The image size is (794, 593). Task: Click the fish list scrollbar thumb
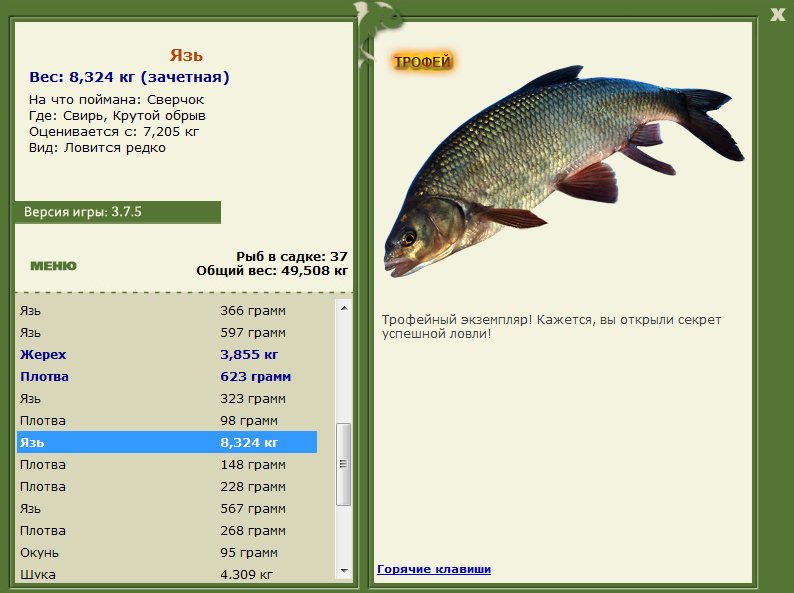point(344,464)
